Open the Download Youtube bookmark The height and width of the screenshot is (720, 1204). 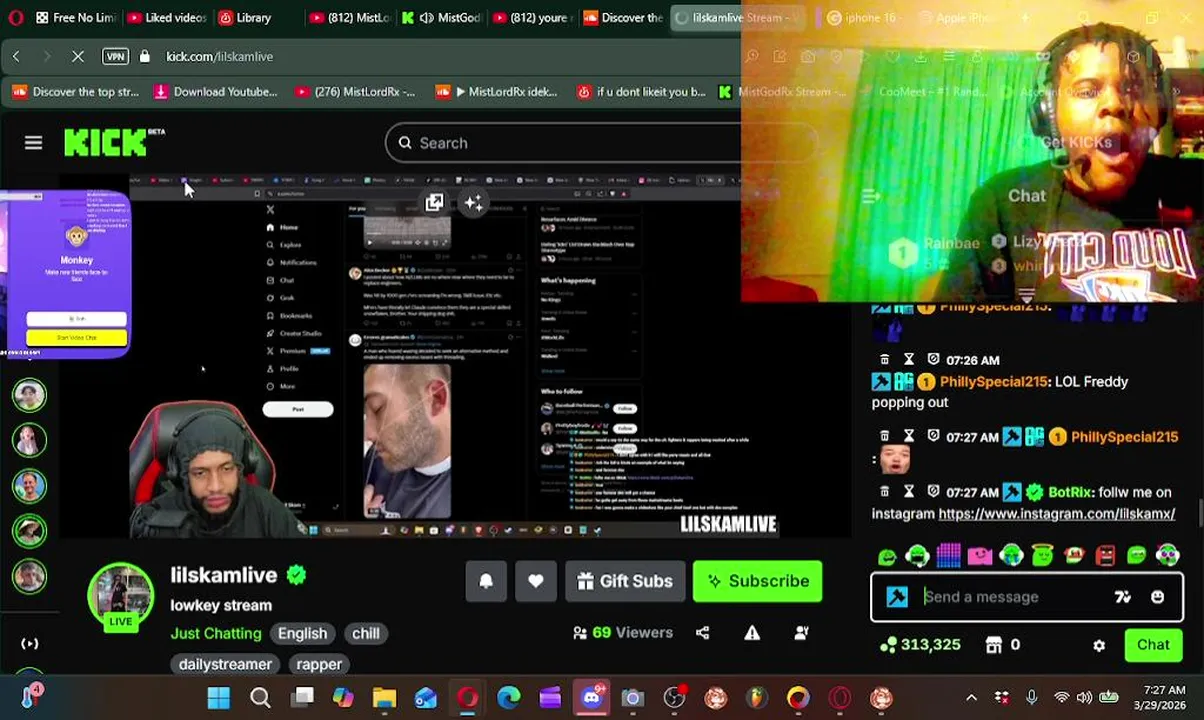pyautogui.click(x=215, y=92)
